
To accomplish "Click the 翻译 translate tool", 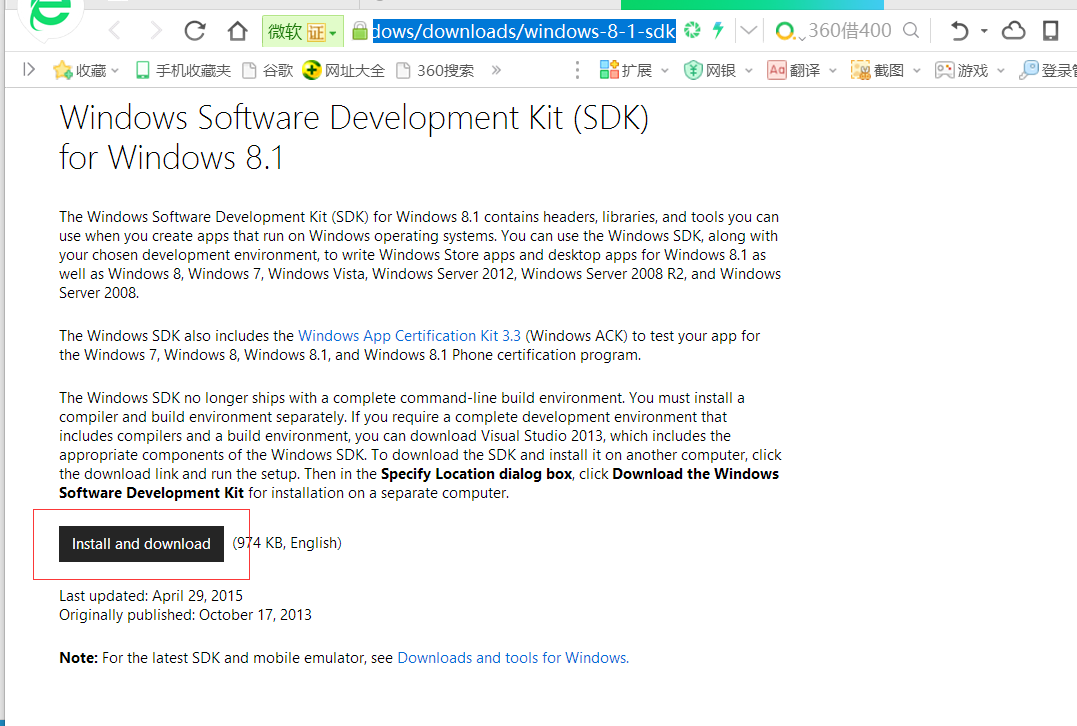I will pos(794,70).
